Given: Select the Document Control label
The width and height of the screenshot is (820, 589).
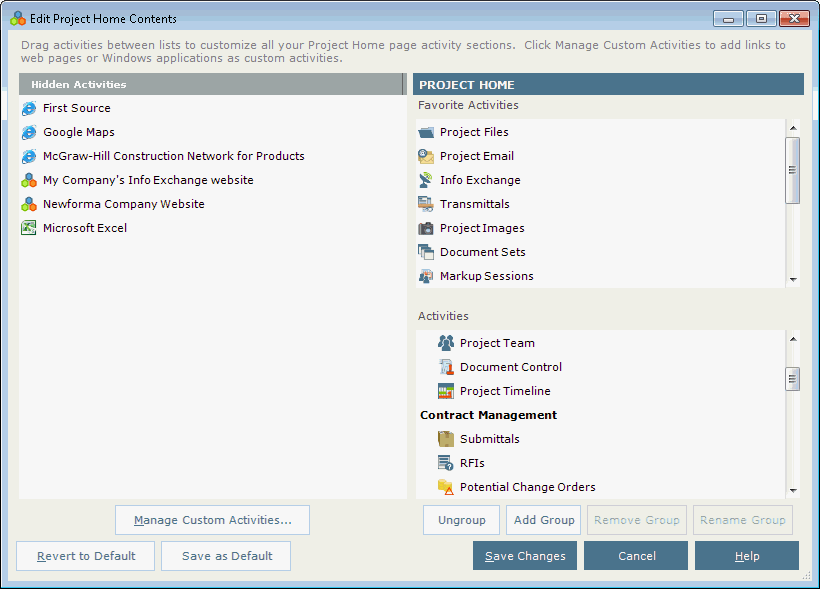Looking at the screenshot, I should (511, 367).
